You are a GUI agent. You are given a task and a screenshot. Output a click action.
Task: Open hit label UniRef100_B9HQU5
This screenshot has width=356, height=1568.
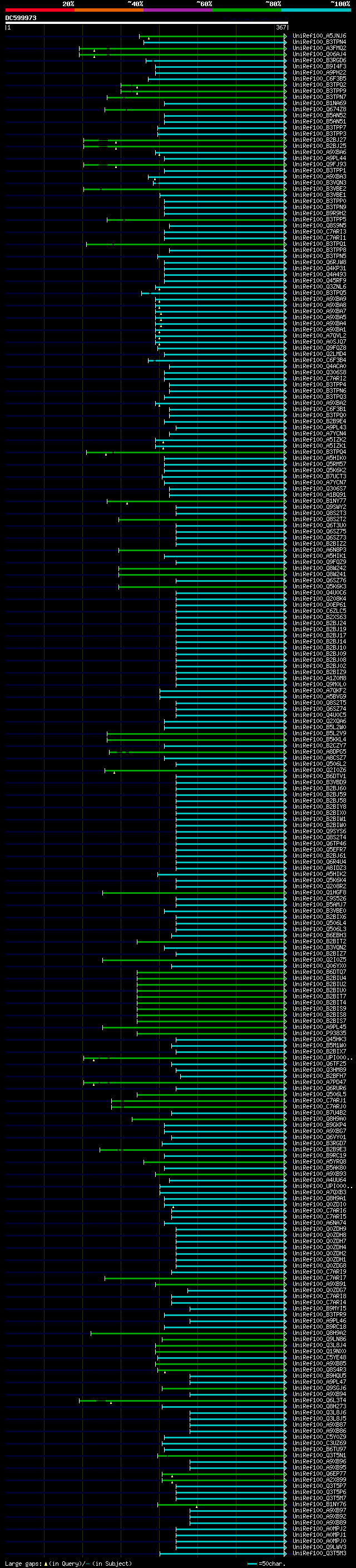319,1376
